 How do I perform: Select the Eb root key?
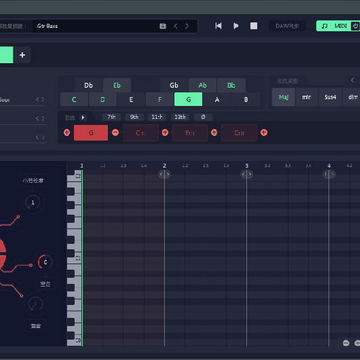117,85
